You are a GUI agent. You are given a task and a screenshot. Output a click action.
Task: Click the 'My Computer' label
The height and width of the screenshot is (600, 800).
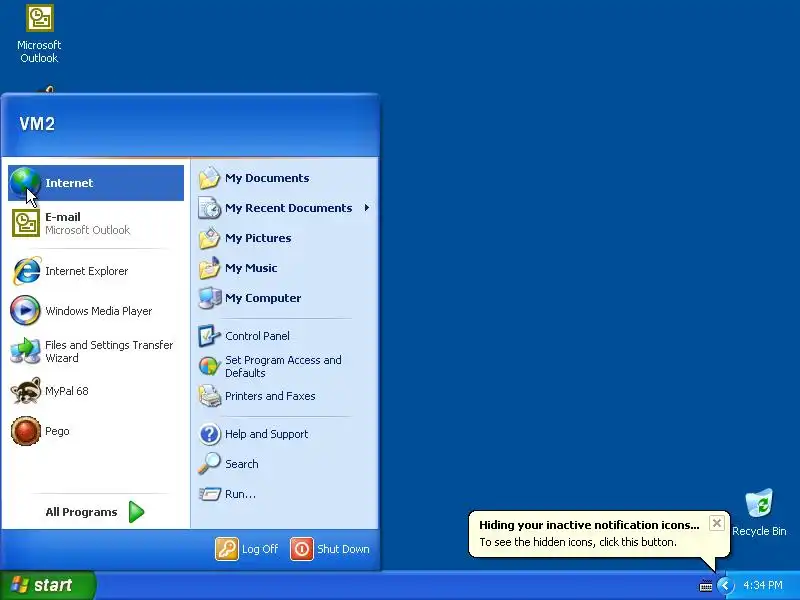pyautogui.click(x=263, y=298)
